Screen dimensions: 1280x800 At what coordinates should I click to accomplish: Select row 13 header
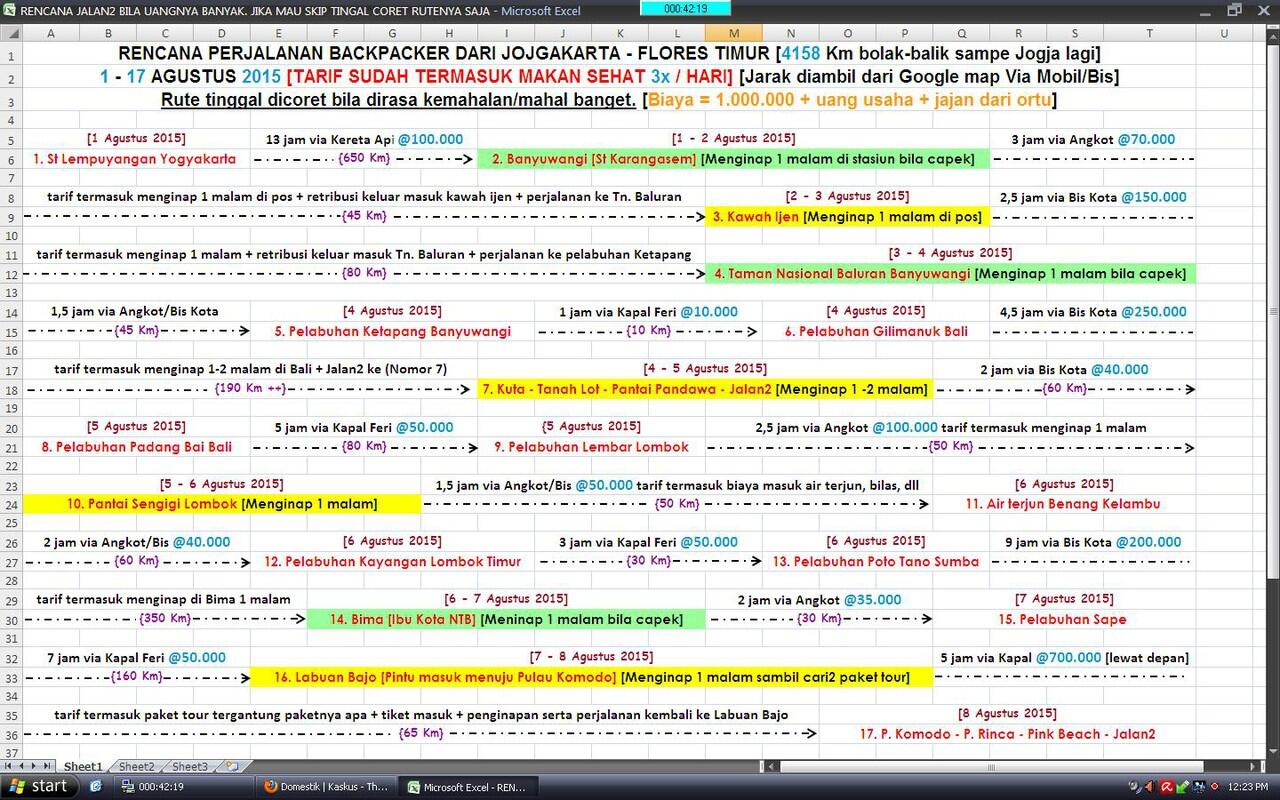[x=11, y=293]
